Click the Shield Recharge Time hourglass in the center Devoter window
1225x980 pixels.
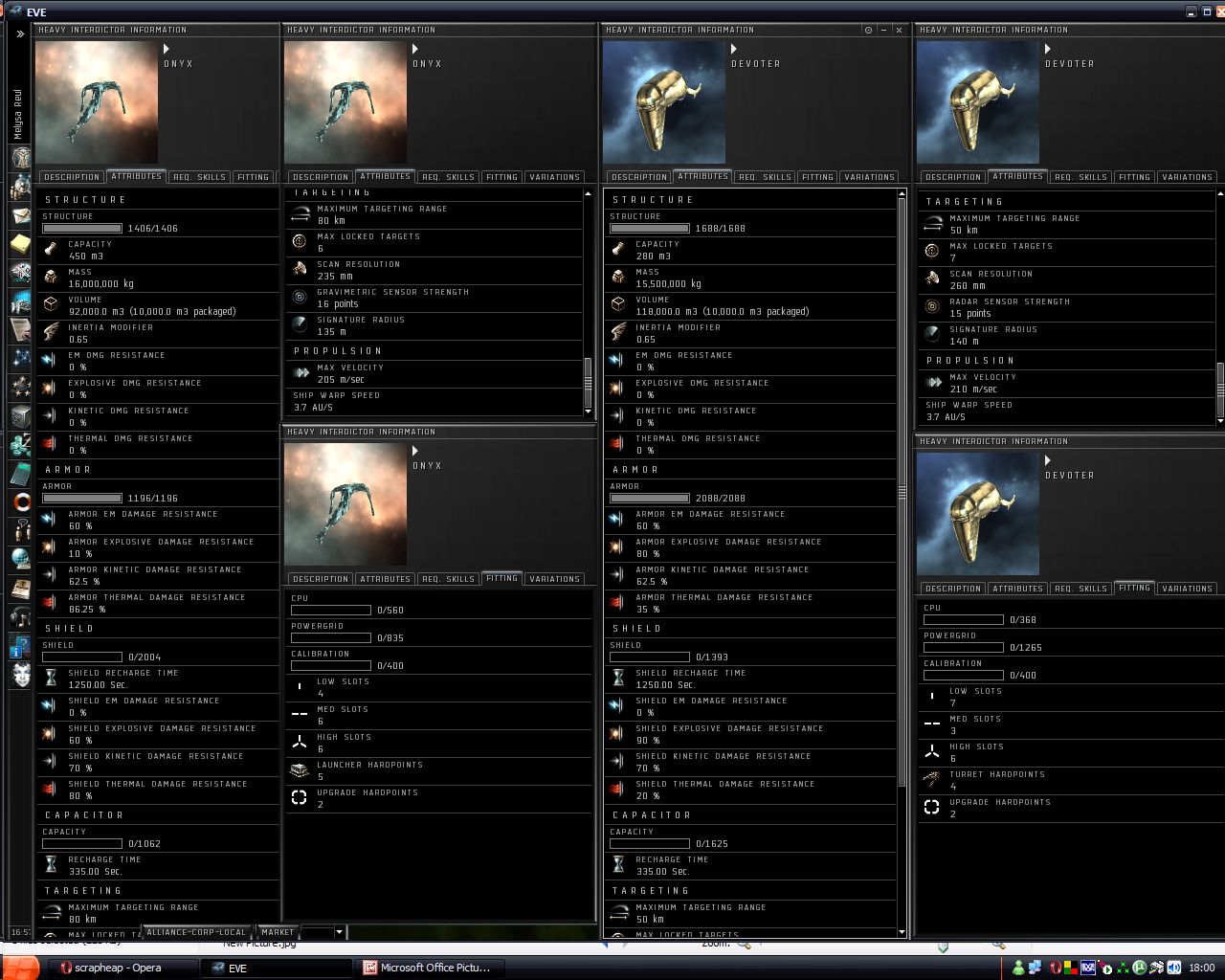click(x=618, y=679)
